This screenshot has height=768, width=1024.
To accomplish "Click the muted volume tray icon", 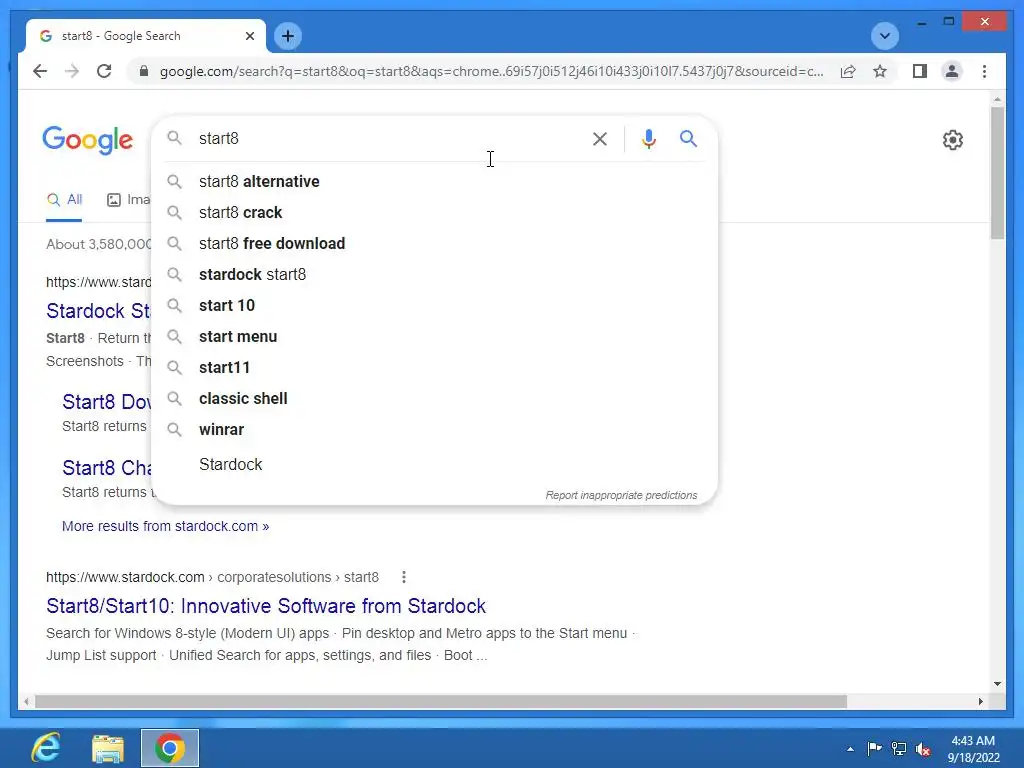I will 923,748.
